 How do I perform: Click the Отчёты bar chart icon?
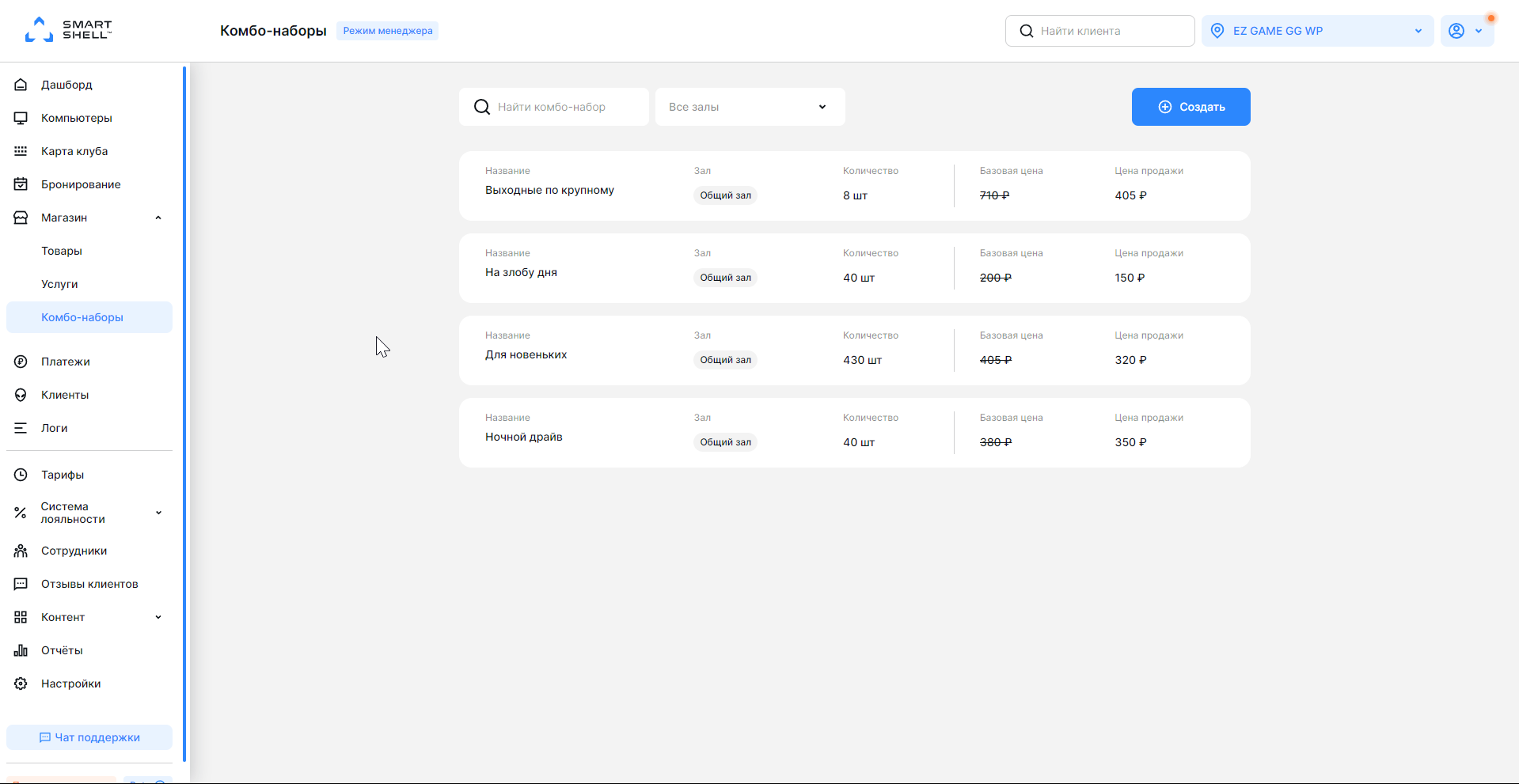click(21, 650)
